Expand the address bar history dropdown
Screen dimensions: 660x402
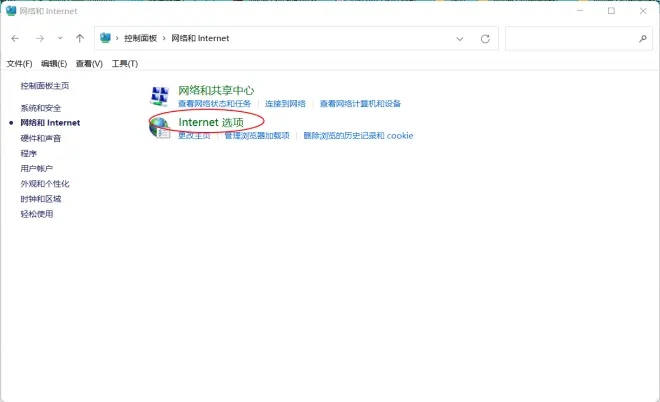tap(460, 39)
